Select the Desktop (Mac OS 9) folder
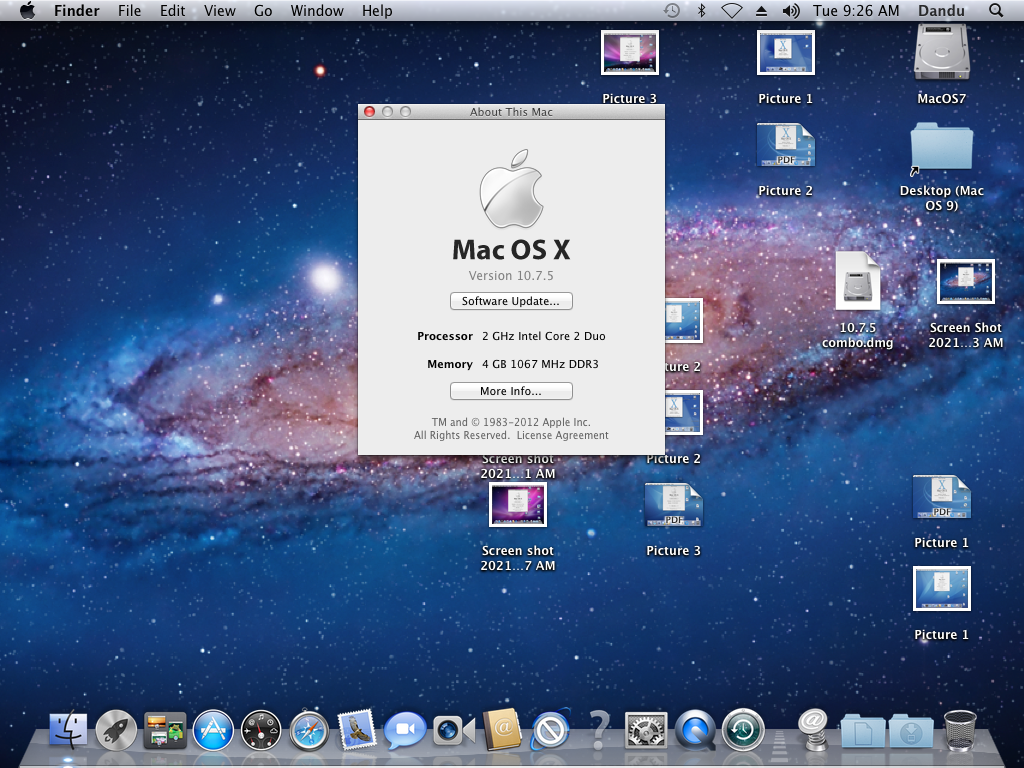 pyautogui.click(x=942, y=148)
